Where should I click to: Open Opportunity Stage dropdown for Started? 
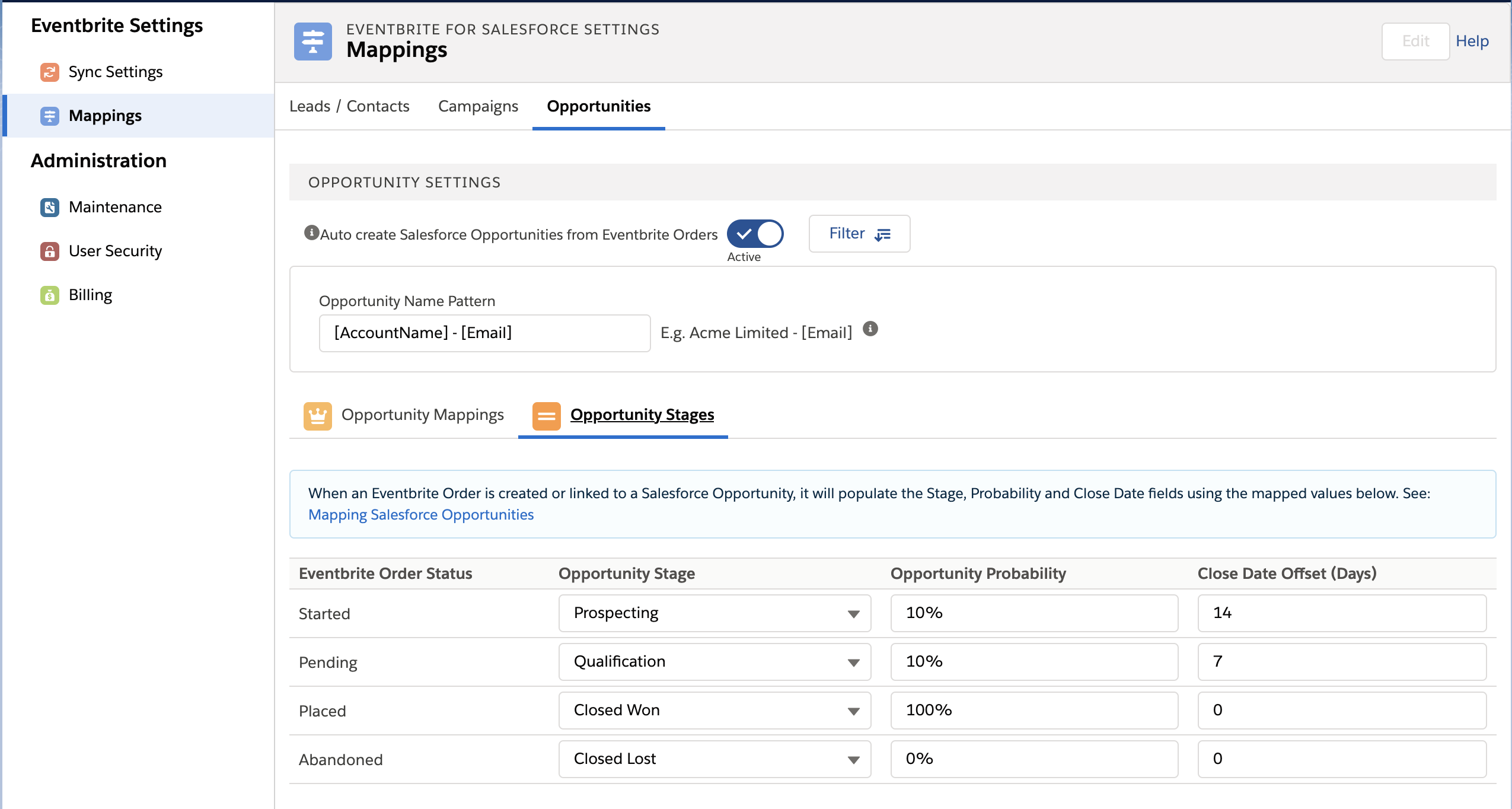point(714,613)
